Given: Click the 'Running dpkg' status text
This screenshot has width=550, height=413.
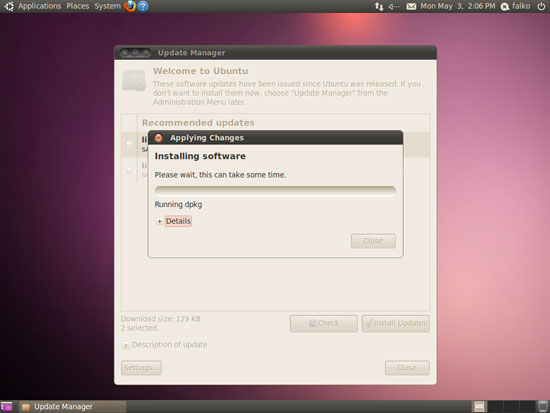Looking at the screenshot, I should [178, 204].
